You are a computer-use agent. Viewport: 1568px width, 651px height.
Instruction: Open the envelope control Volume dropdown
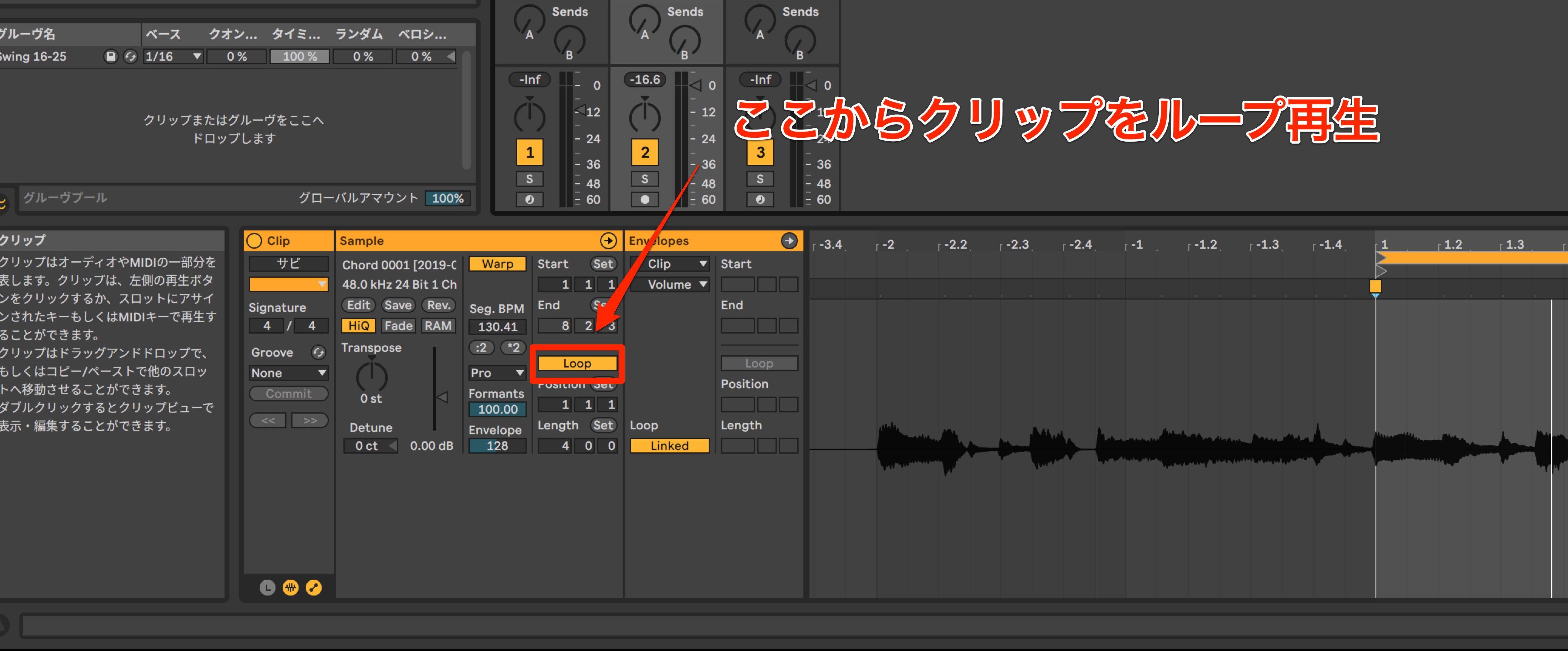point(670,285)
